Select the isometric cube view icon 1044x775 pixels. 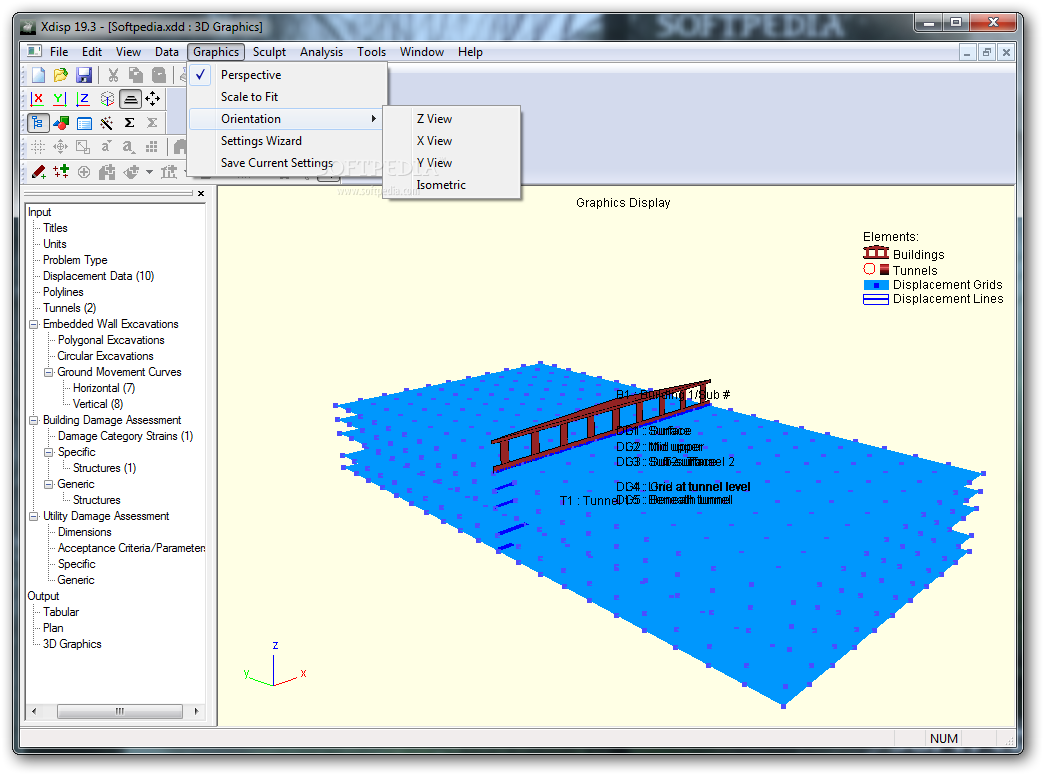[107, 99]
